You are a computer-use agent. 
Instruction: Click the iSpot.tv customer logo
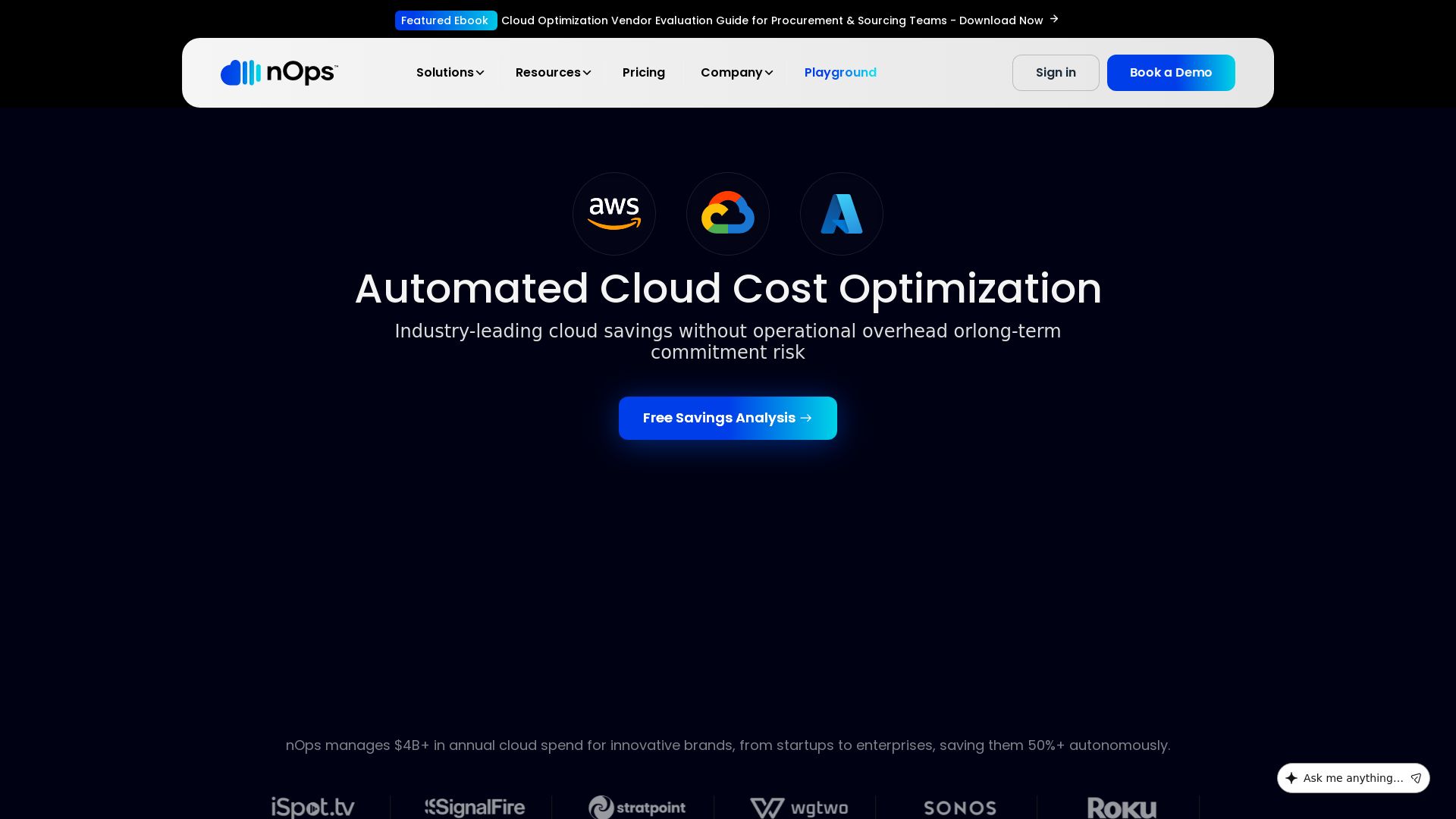pyautogui.click(x=313, y=808)
